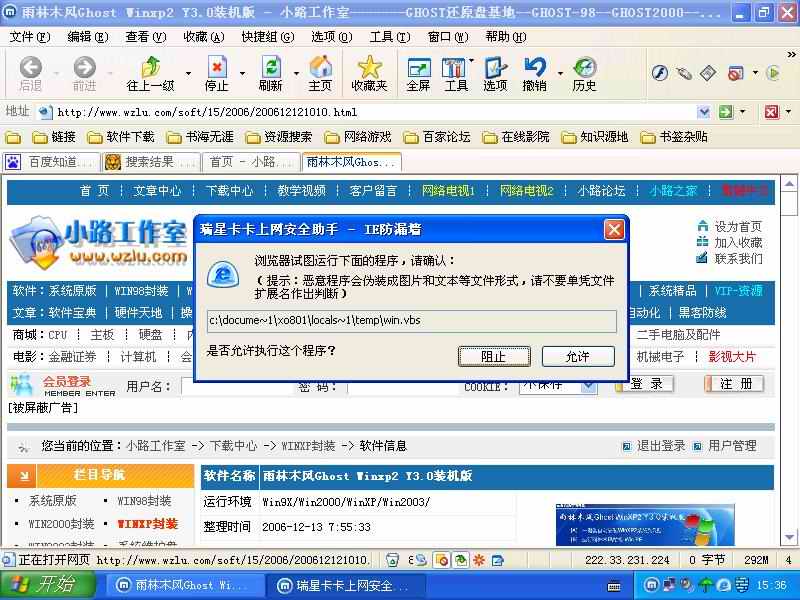Expand the address bar URL dropdown
Image resolution: width=800 pixels, height=600 pixels.
click(x=704, y=112)
